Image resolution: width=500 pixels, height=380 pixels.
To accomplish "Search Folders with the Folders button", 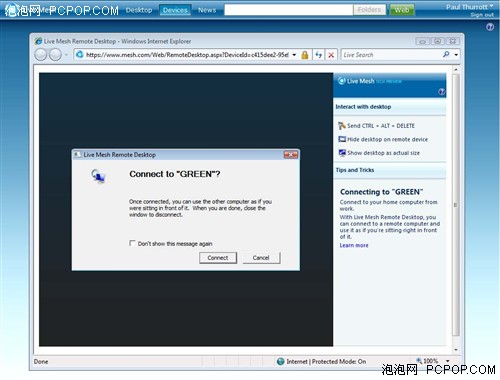I will (369, 10).
